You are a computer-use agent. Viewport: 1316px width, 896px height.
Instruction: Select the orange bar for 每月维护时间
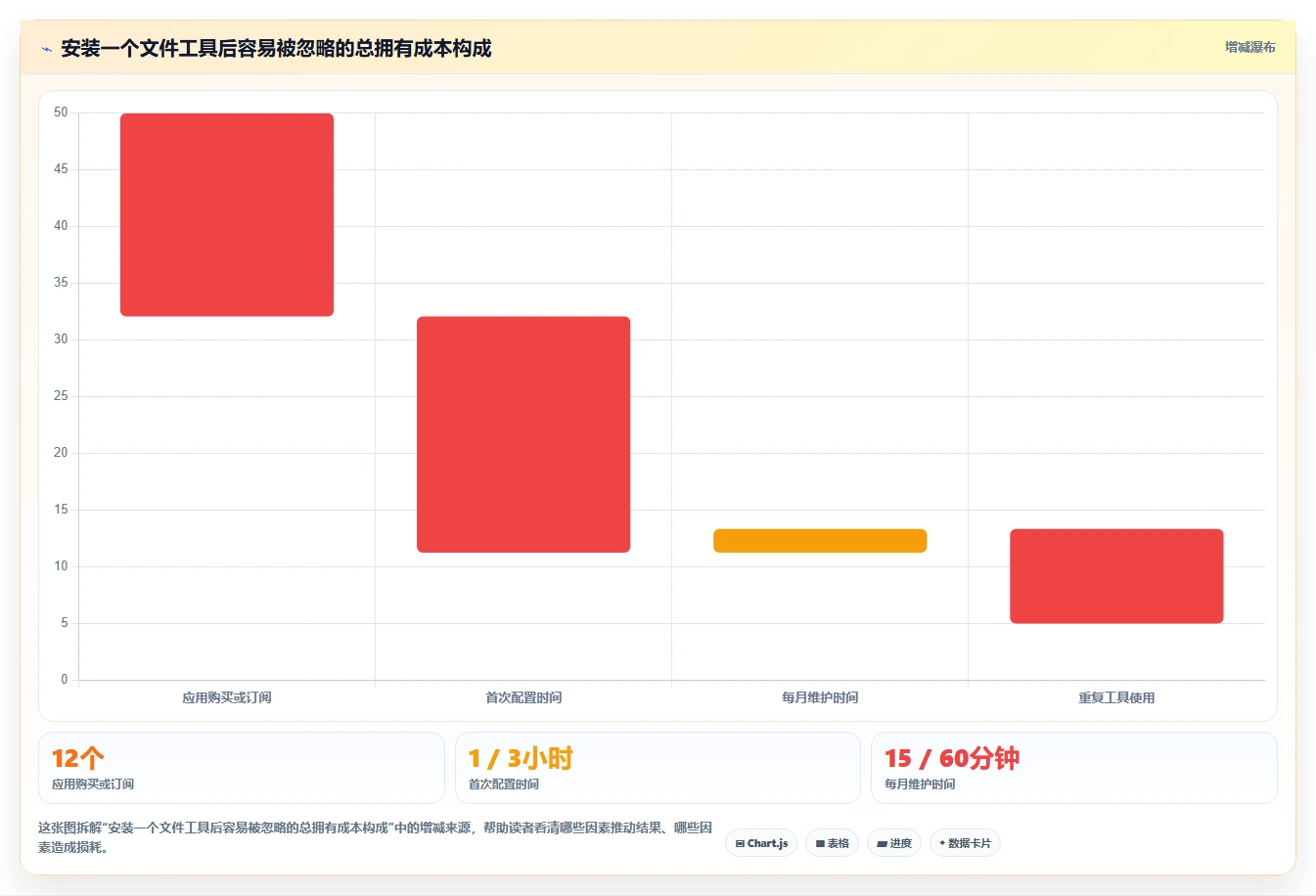click(820, 541)
